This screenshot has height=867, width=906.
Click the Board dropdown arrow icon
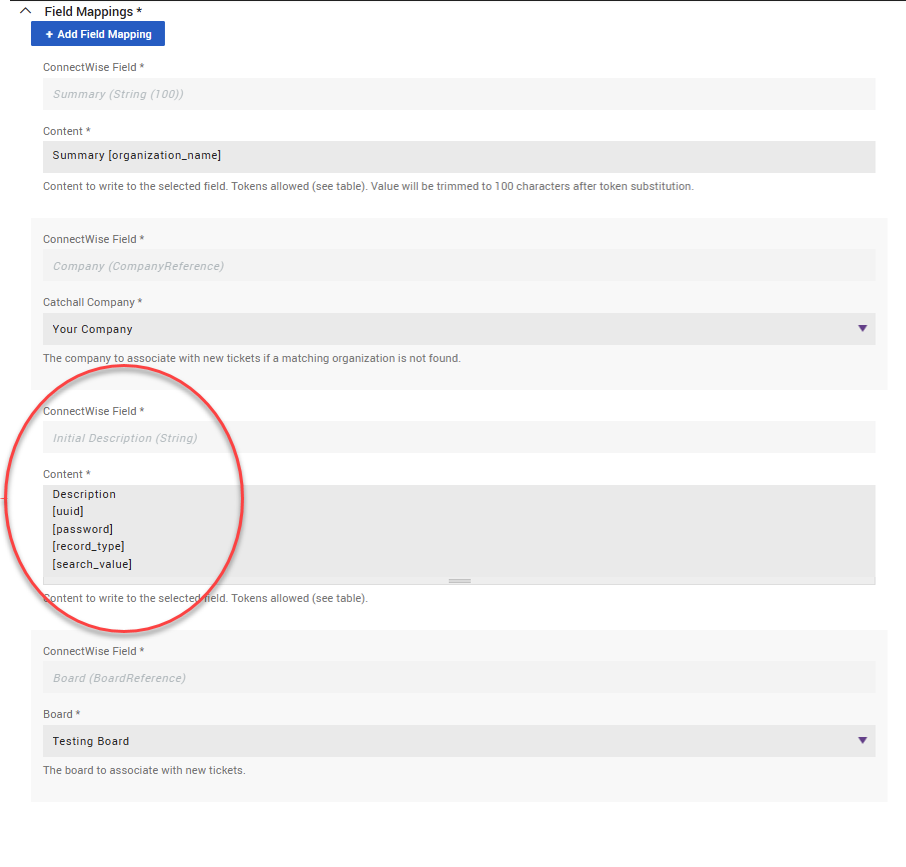pos(862,741)
